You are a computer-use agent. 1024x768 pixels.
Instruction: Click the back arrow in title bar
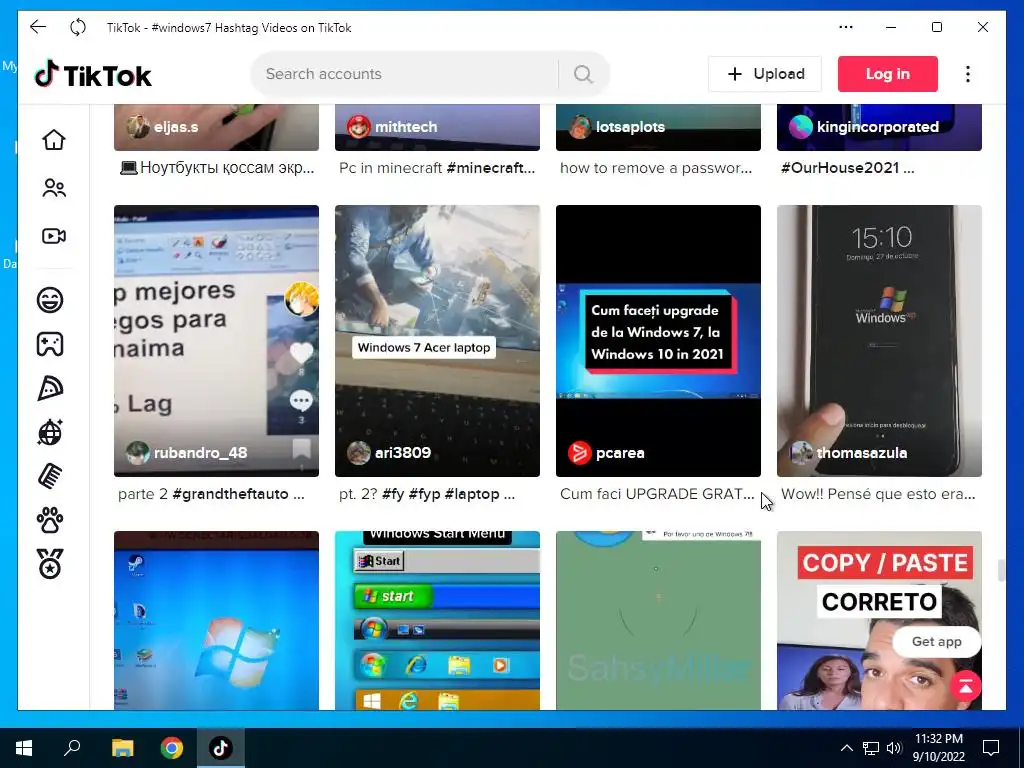point(38,27)
